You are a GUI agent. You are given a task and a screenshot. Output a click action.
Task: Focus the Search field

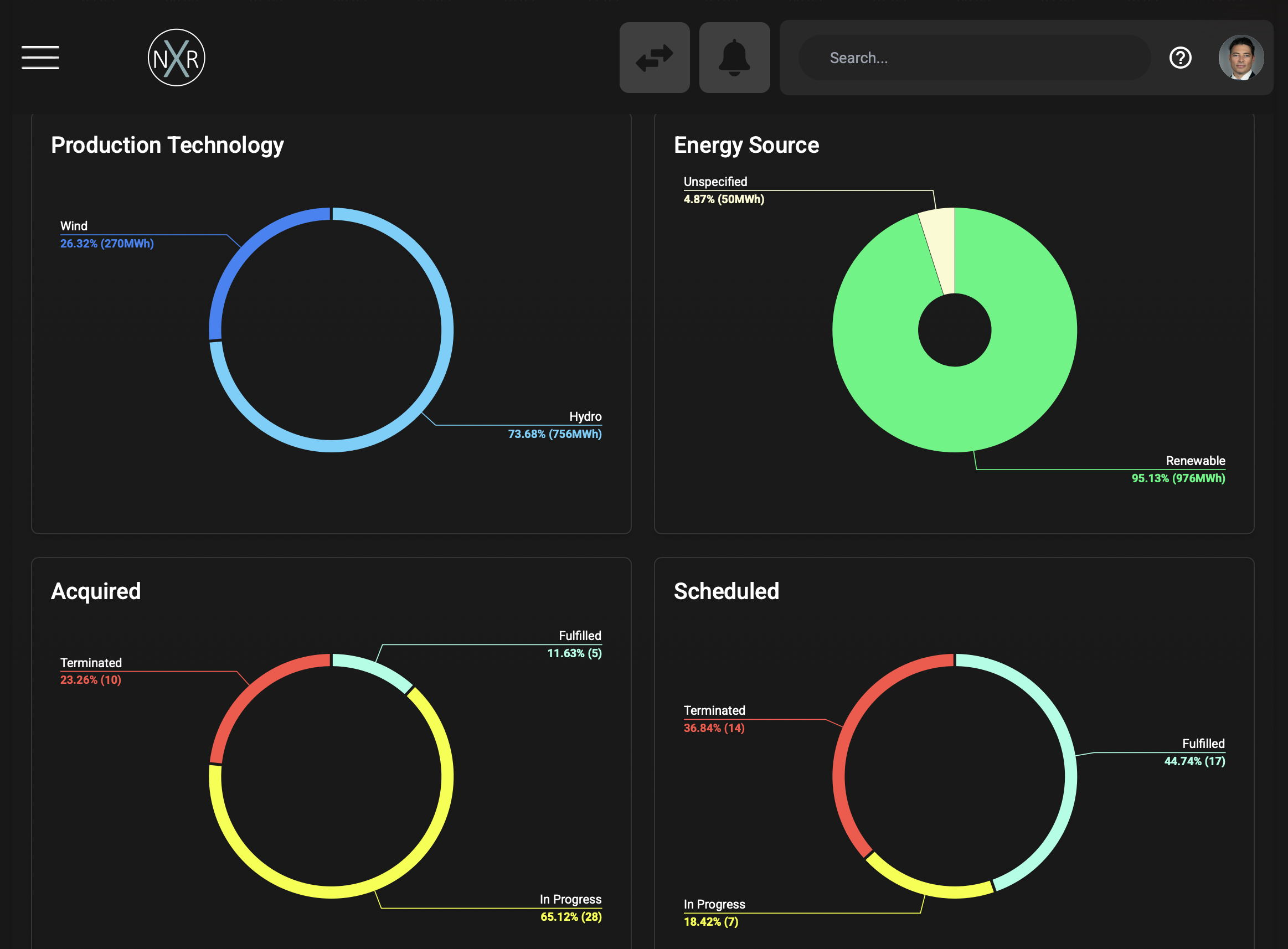tap(975, 58)
